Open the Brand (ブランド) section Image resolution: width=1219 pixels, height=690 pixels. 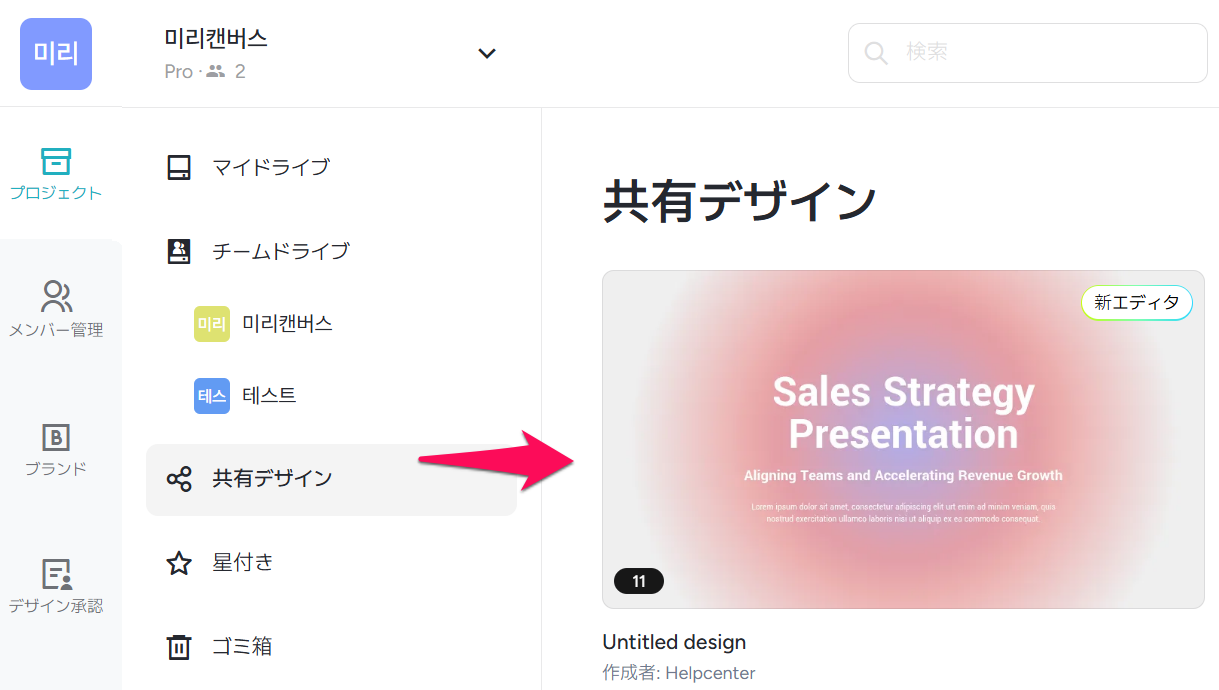tap(56, 448)
